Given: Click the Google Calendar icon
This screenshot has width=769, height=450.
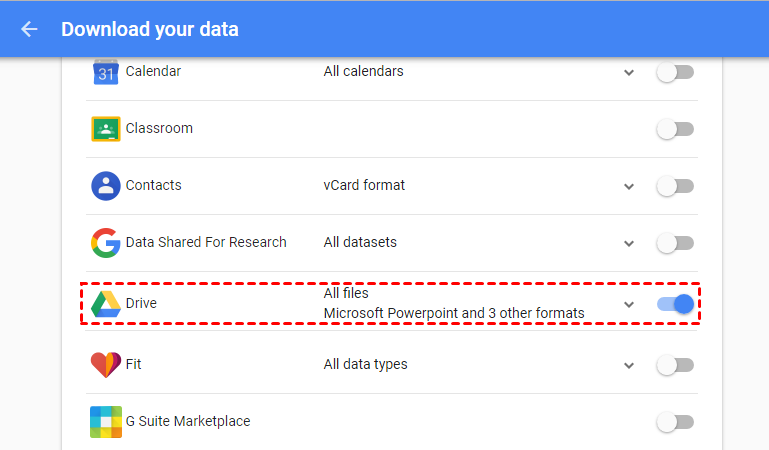Looking at the screenshot, I should point(106,72).
